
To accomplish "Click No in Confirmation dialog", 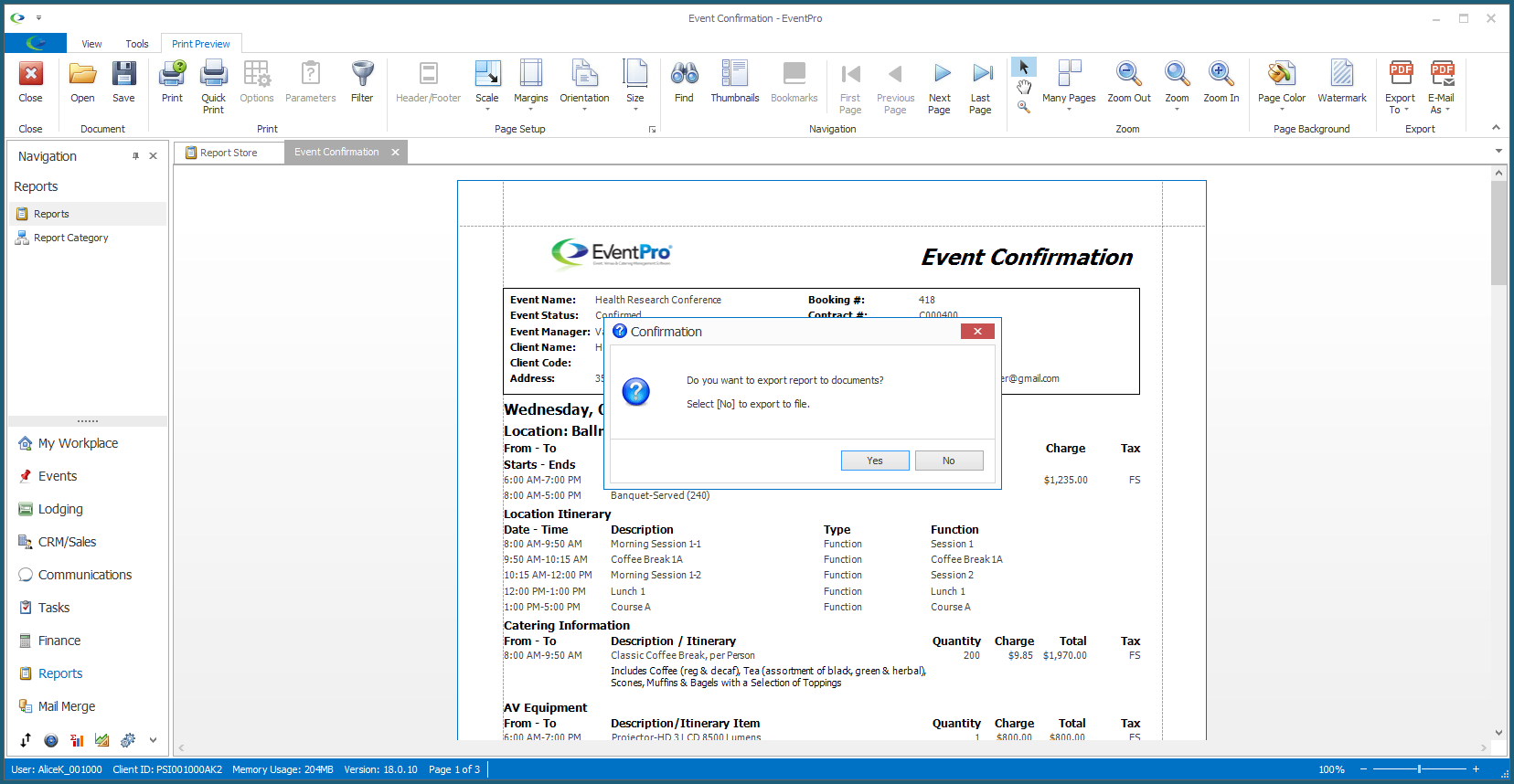I will [949, 461].
